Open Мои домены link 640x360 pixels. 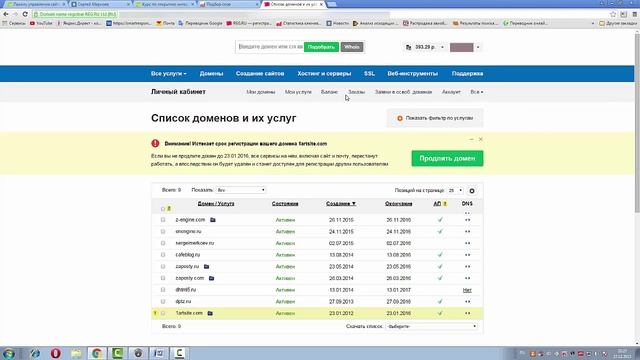coord(260,92)
